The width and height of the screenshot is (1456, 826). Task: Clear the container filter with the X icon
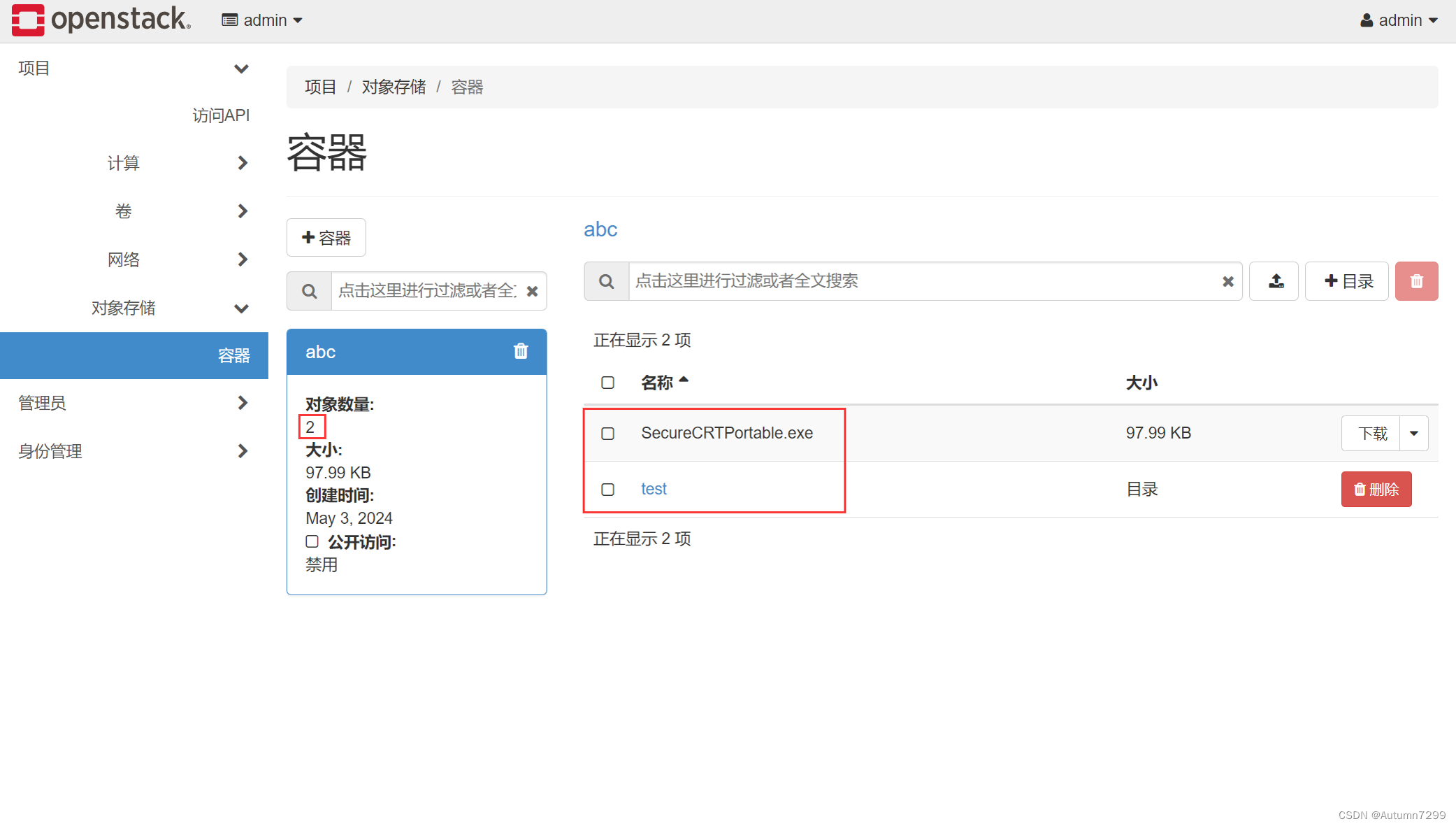point(533,291)
